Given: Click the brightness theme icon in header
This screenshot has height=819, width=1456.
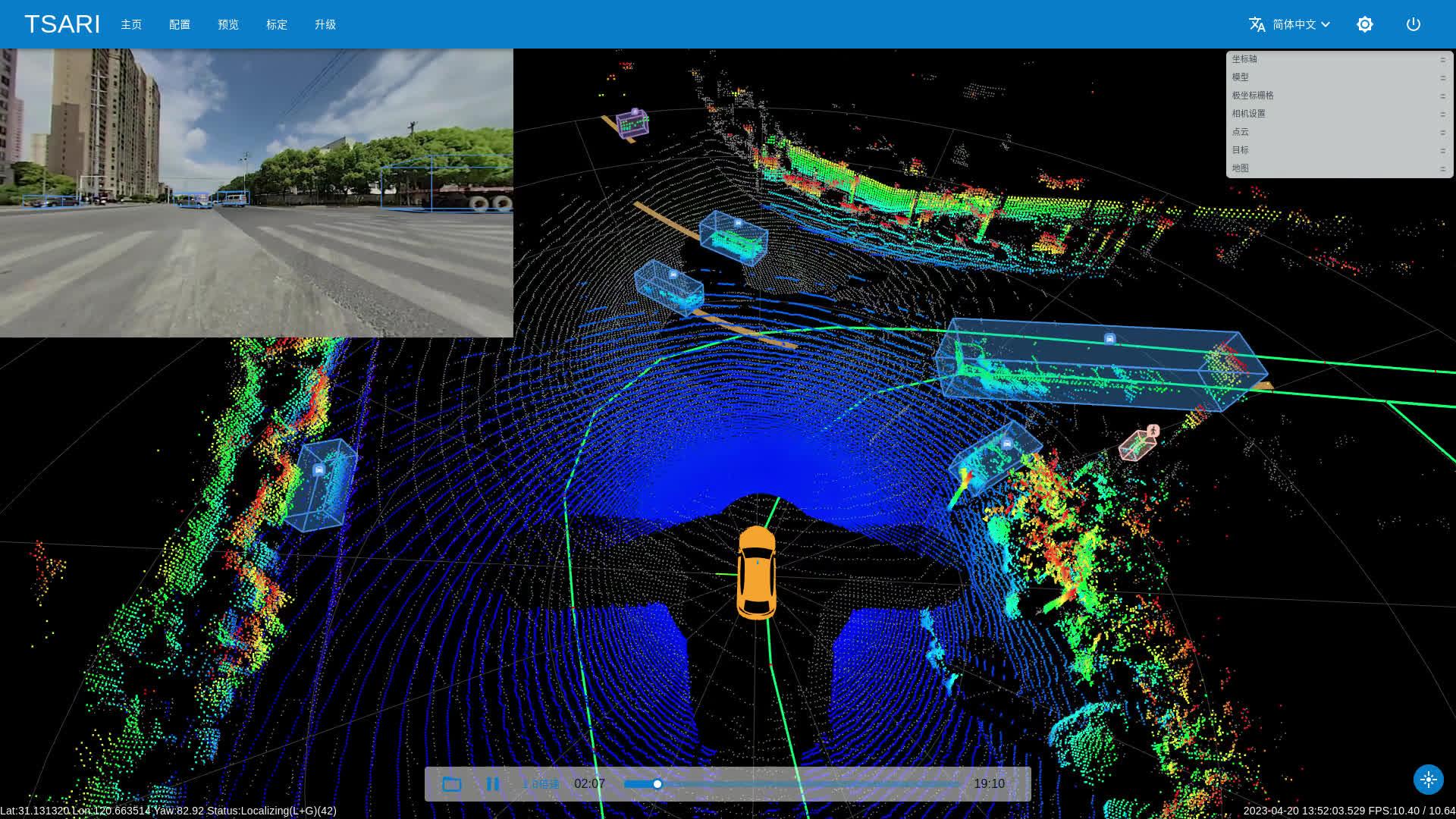Looking at the screenshot, I should 1364,24.
